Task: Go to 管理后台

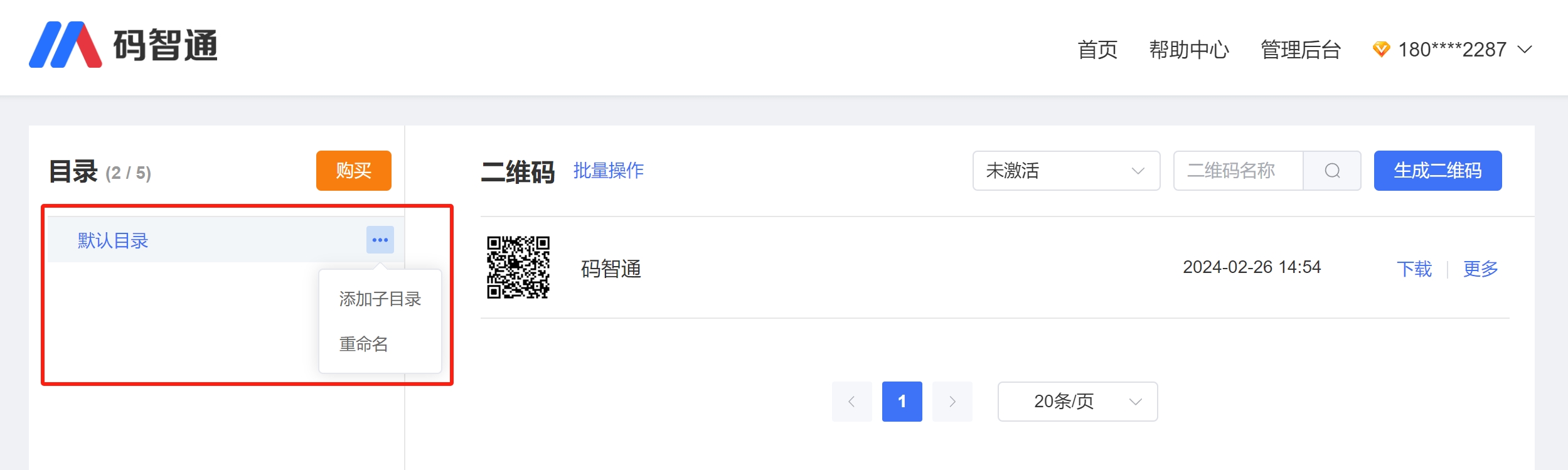Action: tap(1301, 50)
